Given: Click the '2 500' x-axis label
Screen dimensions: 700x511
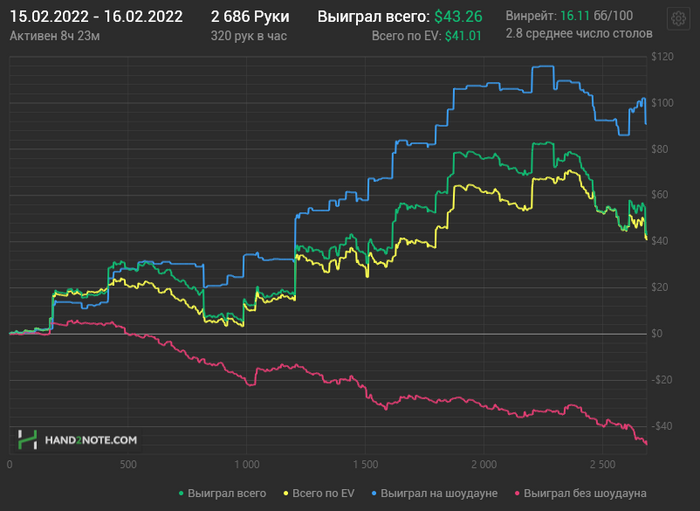Looking at the screenshot, I should 603,465.
